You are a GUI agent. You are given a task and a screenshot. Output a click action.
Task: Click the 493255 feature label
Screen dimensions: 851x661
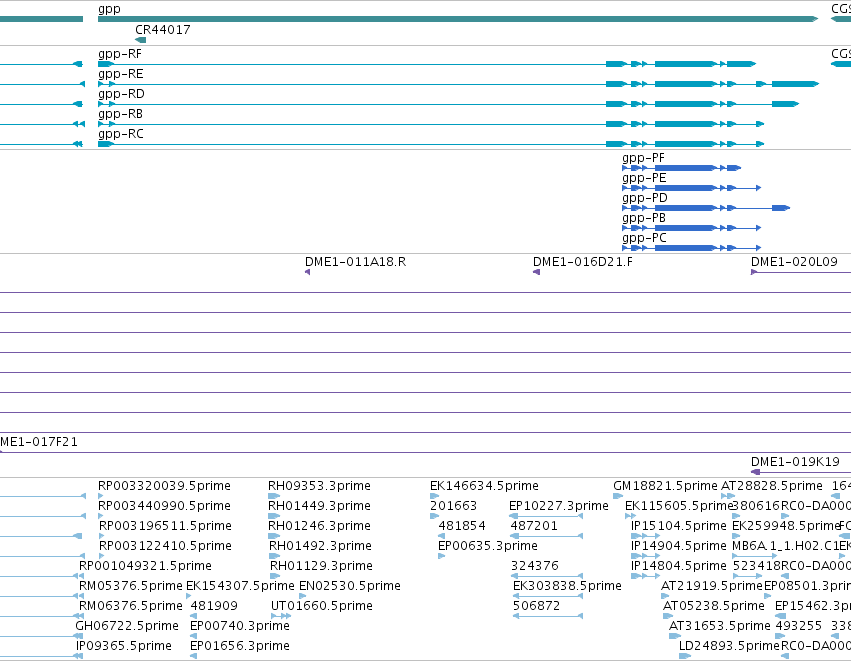[798, 626]
